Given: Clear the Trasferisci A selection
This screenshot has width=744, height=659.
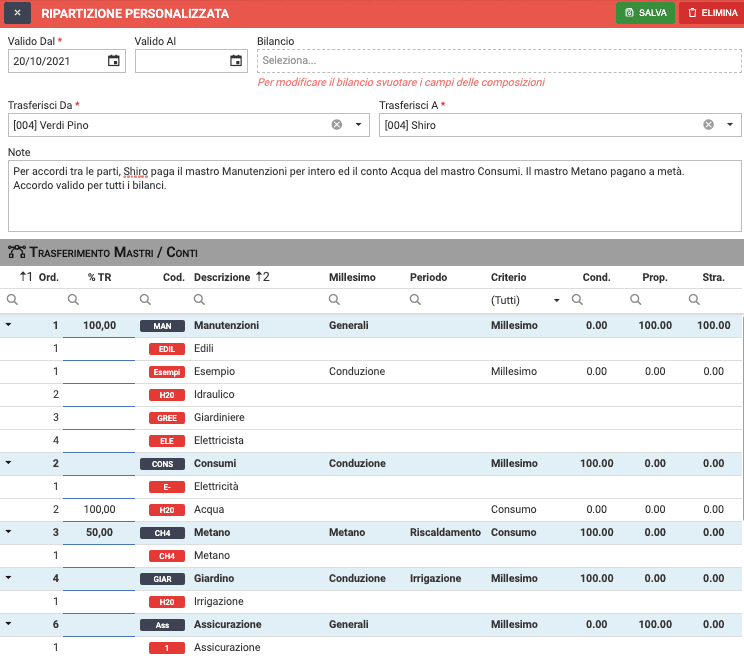Looking at the screenshot, I should pos(708,125).
